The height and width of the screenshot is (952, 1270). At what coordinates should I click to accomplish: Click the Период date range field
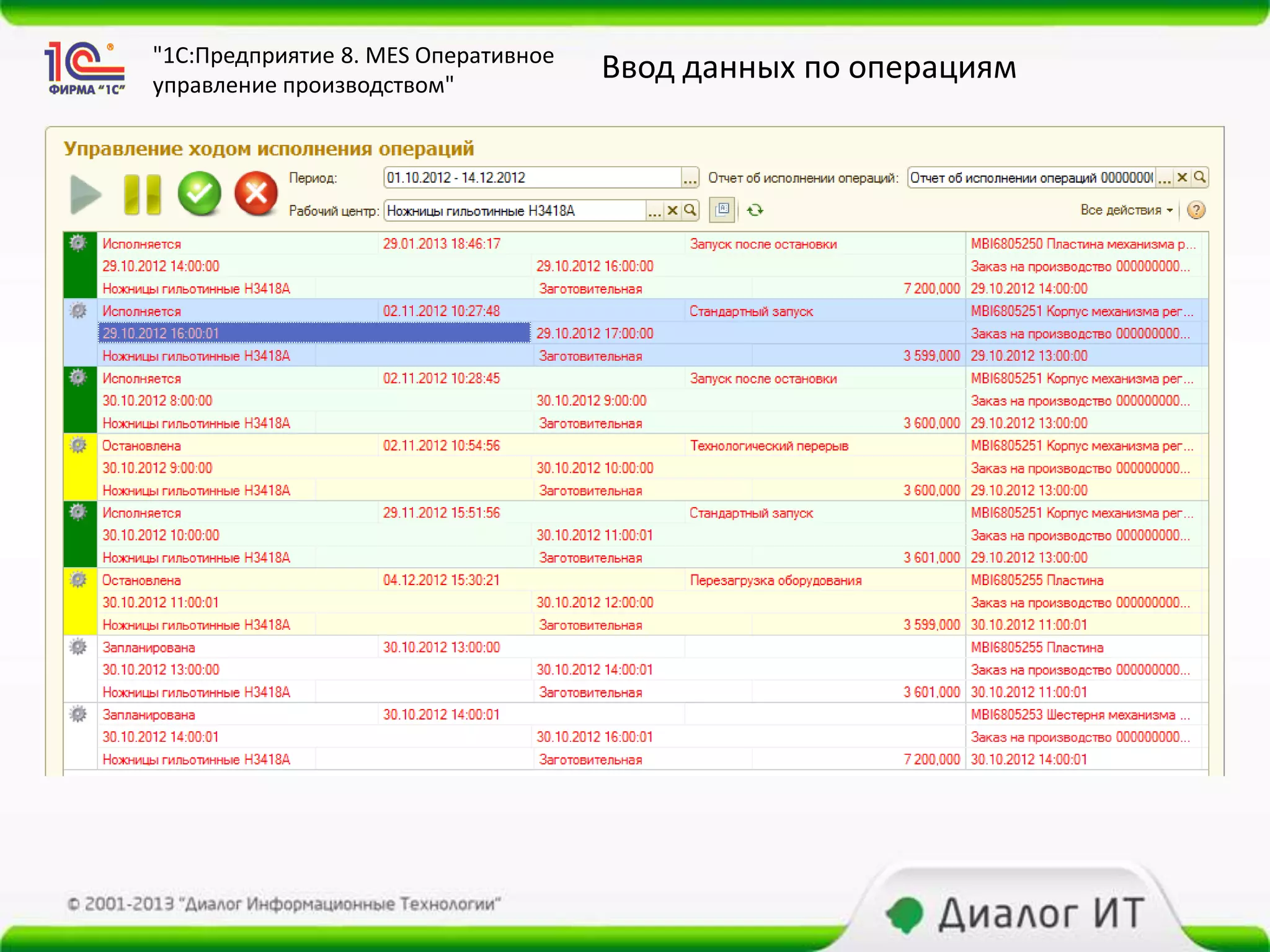(x=533, y=178)
